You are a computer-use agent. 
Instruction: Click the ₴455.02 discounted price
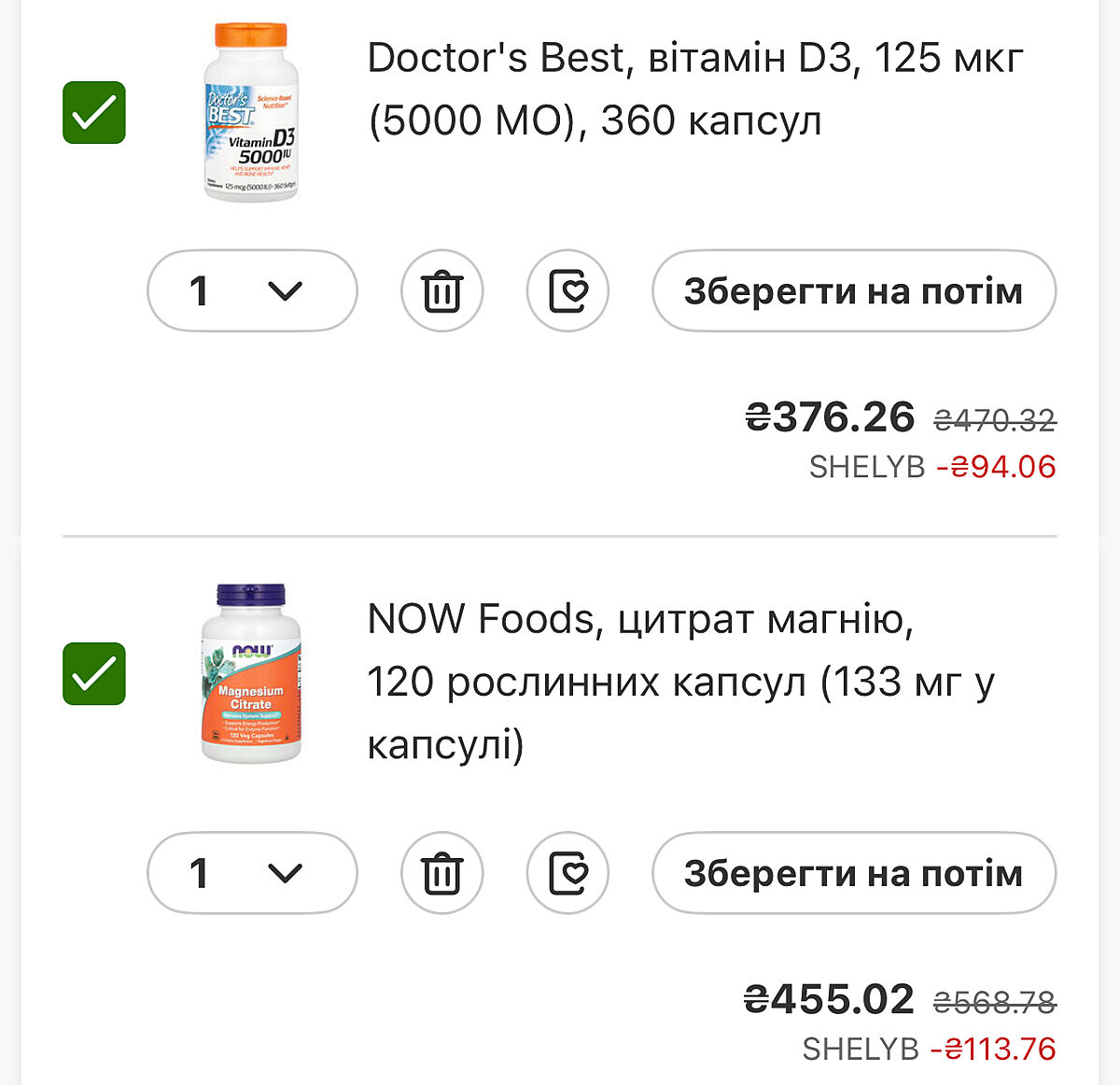829,999
